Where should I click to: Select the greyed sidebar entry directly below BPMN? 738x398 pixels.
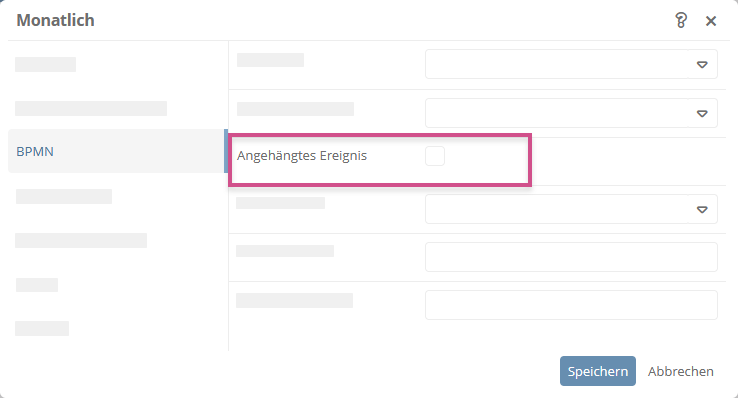click(x=64, y=196)
